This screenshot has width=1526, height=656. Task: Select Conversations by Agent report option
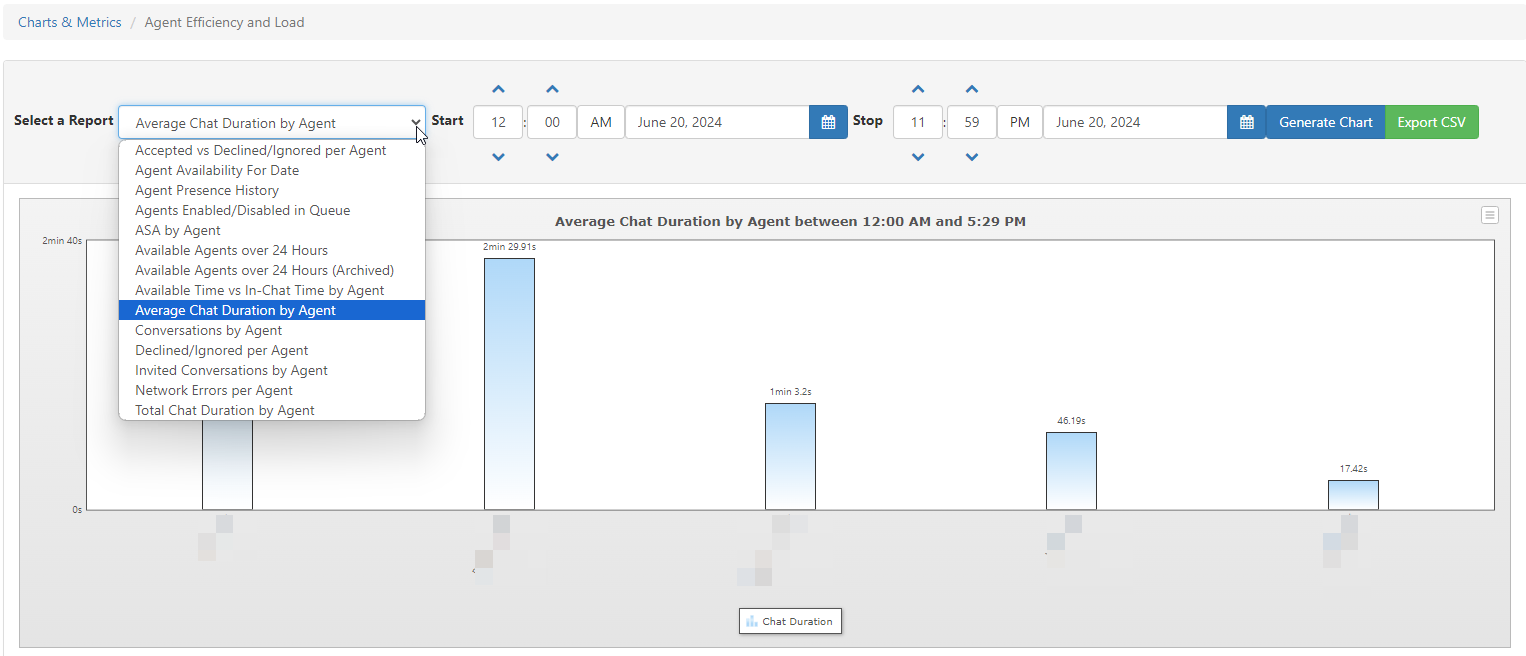208,330
